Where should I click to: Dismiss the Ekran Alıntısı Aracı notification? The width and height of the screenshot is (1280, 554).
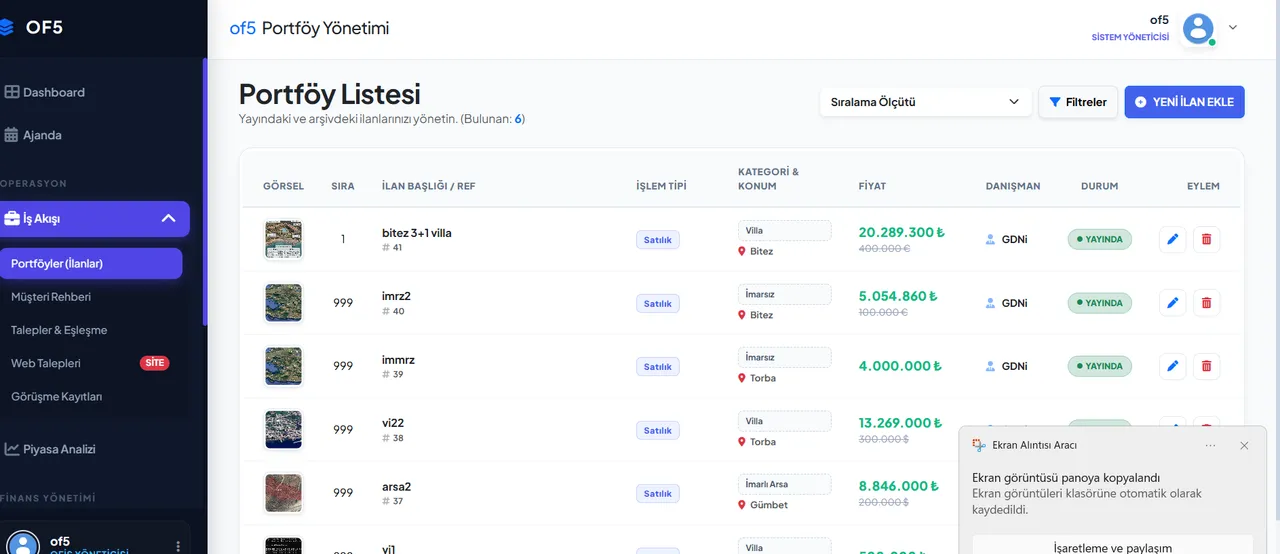coord(1244,445)
